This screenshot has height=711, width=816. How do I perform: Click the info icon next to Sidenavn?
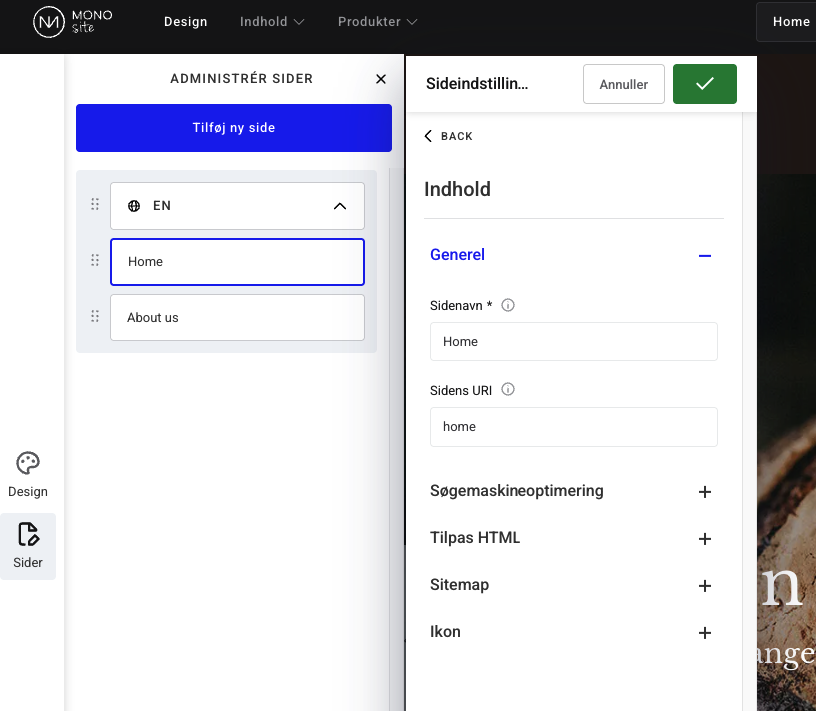pos(508,306)
